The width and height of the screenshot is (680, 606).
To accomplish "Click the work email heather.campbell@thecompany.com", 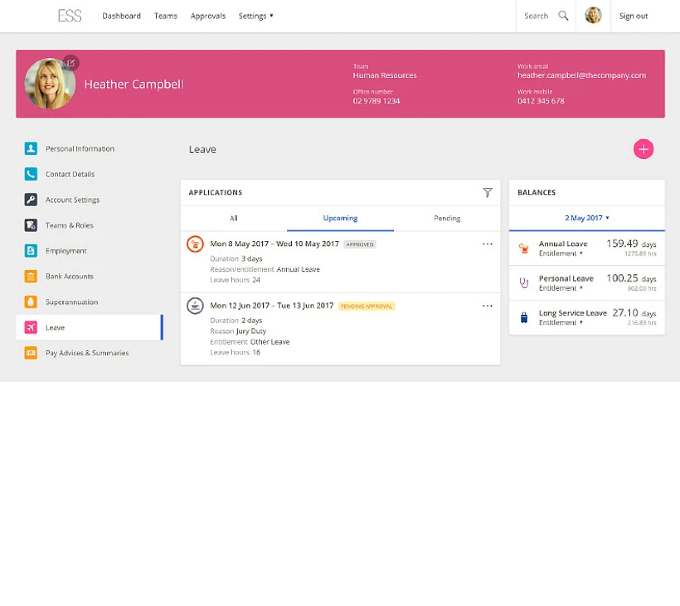I will (582, 75).
